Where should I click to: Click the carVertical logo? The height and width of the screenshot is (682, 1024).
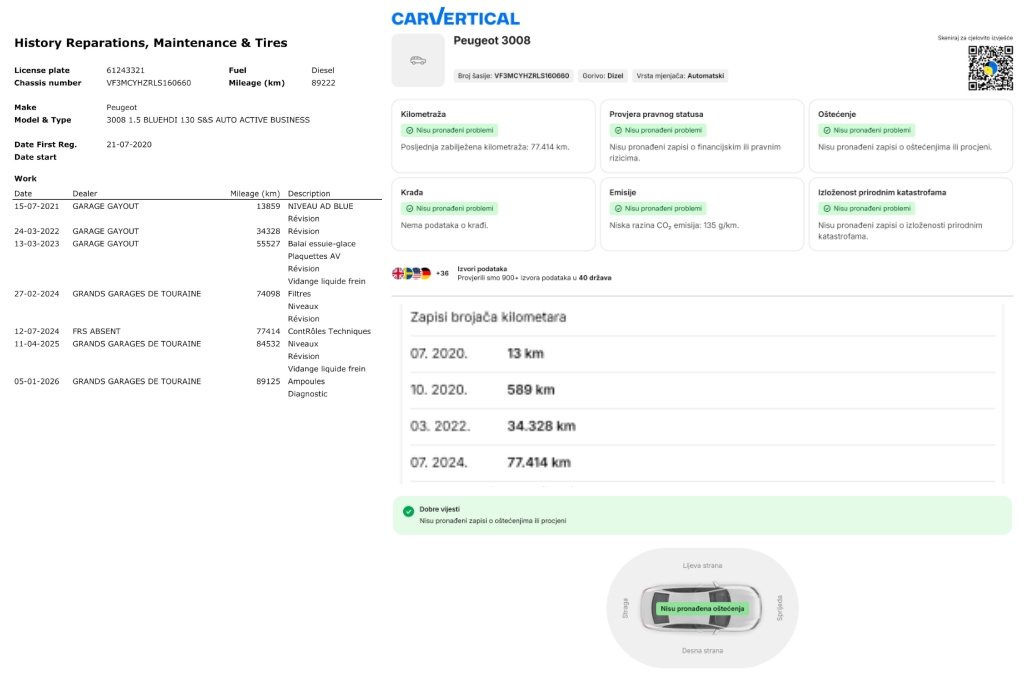pos(455,17)
